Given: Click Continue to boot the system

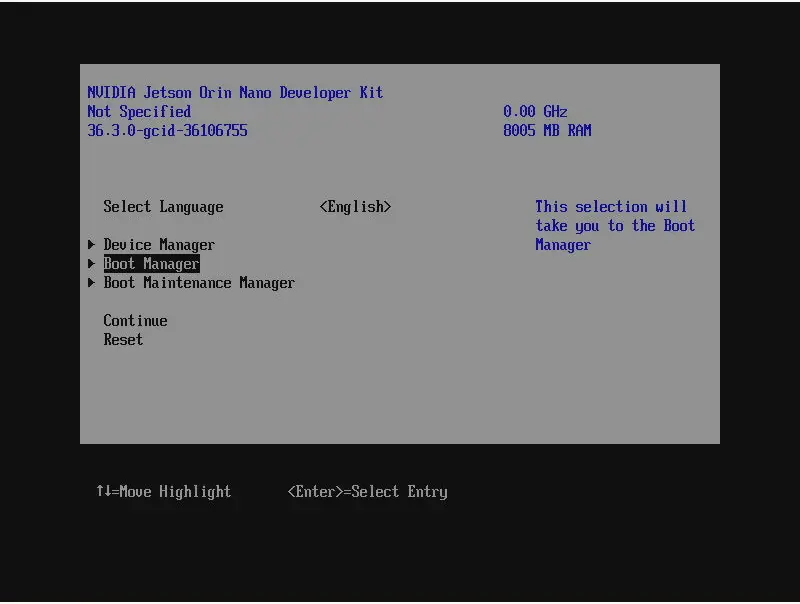Looking at the screenshot, I should [x=135, y=320].
